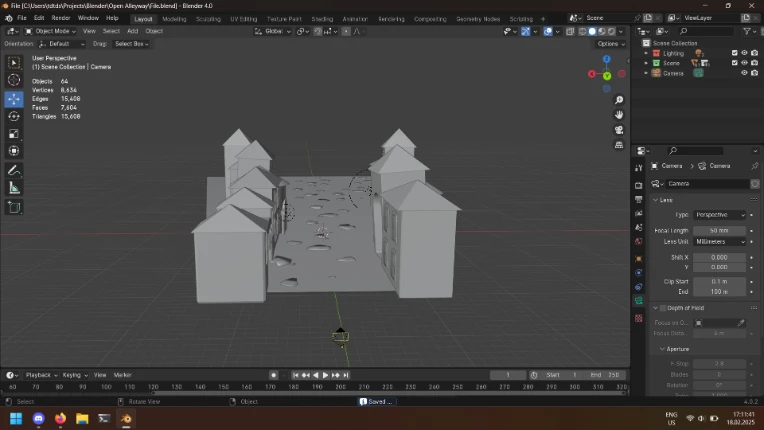764x430 pixels.
Task: Click the timeline Marker menu
Action: pos(122,375)
